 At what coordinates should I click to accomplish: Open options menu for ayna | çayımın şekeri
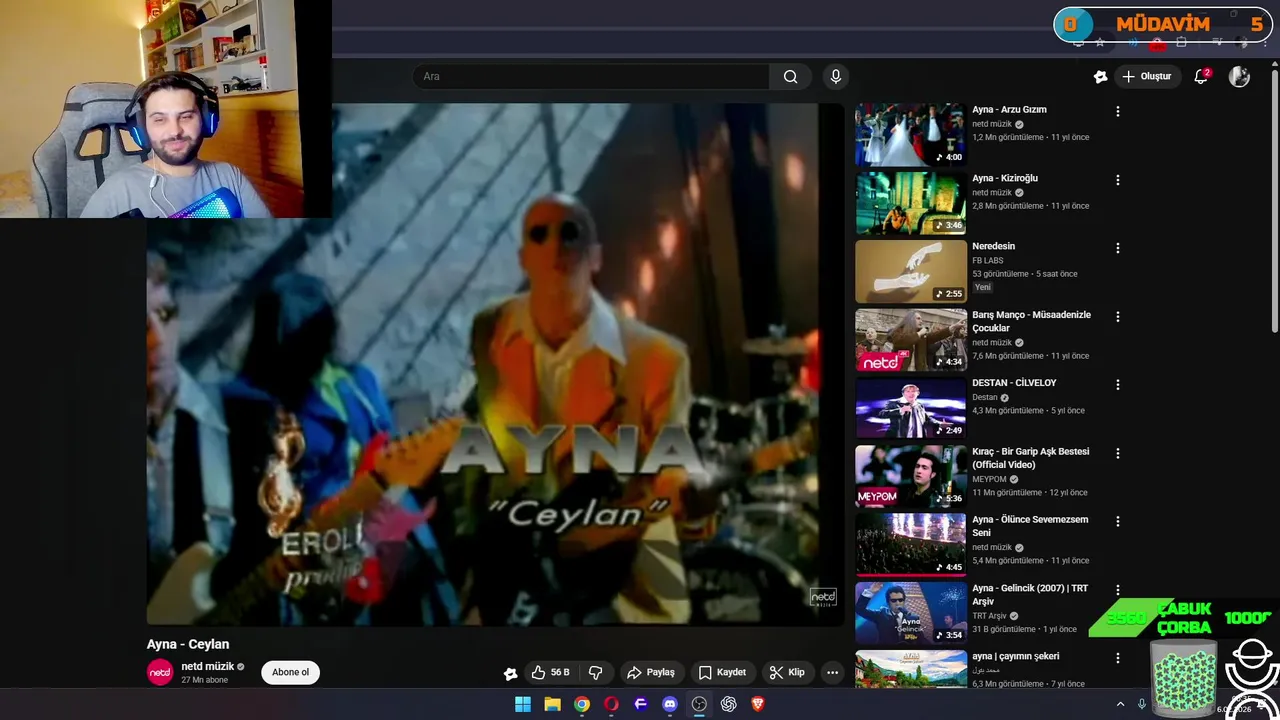tap(1118, 658)
